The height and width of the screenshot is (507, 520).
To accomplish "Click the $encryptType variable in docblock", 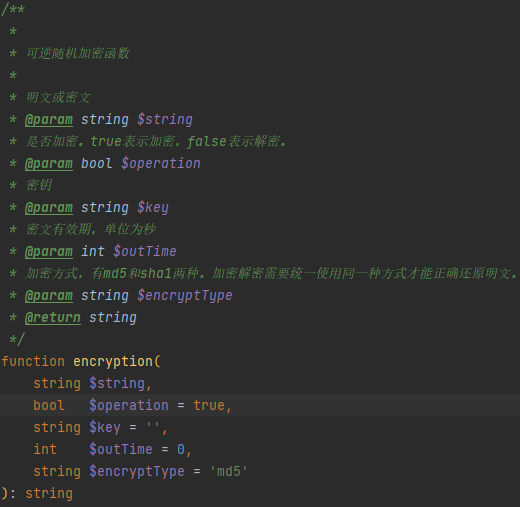I will (x=185, y=296).
